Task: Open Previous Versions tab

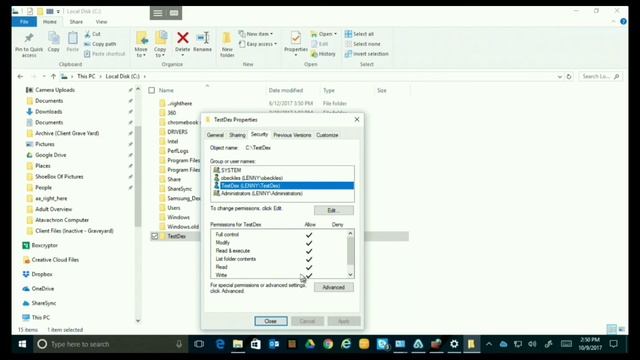Action: [292, 135]
